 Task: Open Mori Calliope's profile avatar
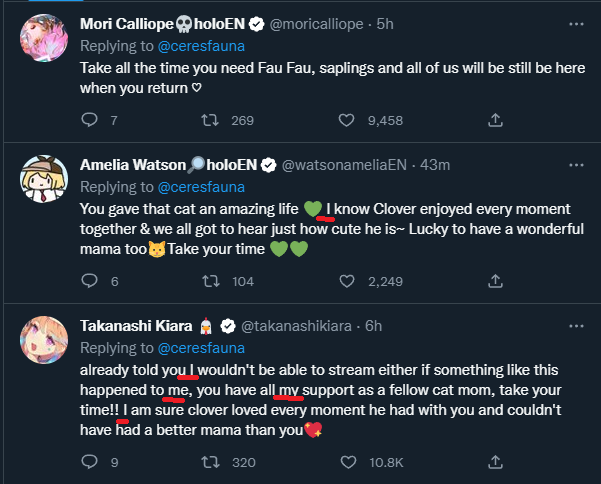(43, 41)
